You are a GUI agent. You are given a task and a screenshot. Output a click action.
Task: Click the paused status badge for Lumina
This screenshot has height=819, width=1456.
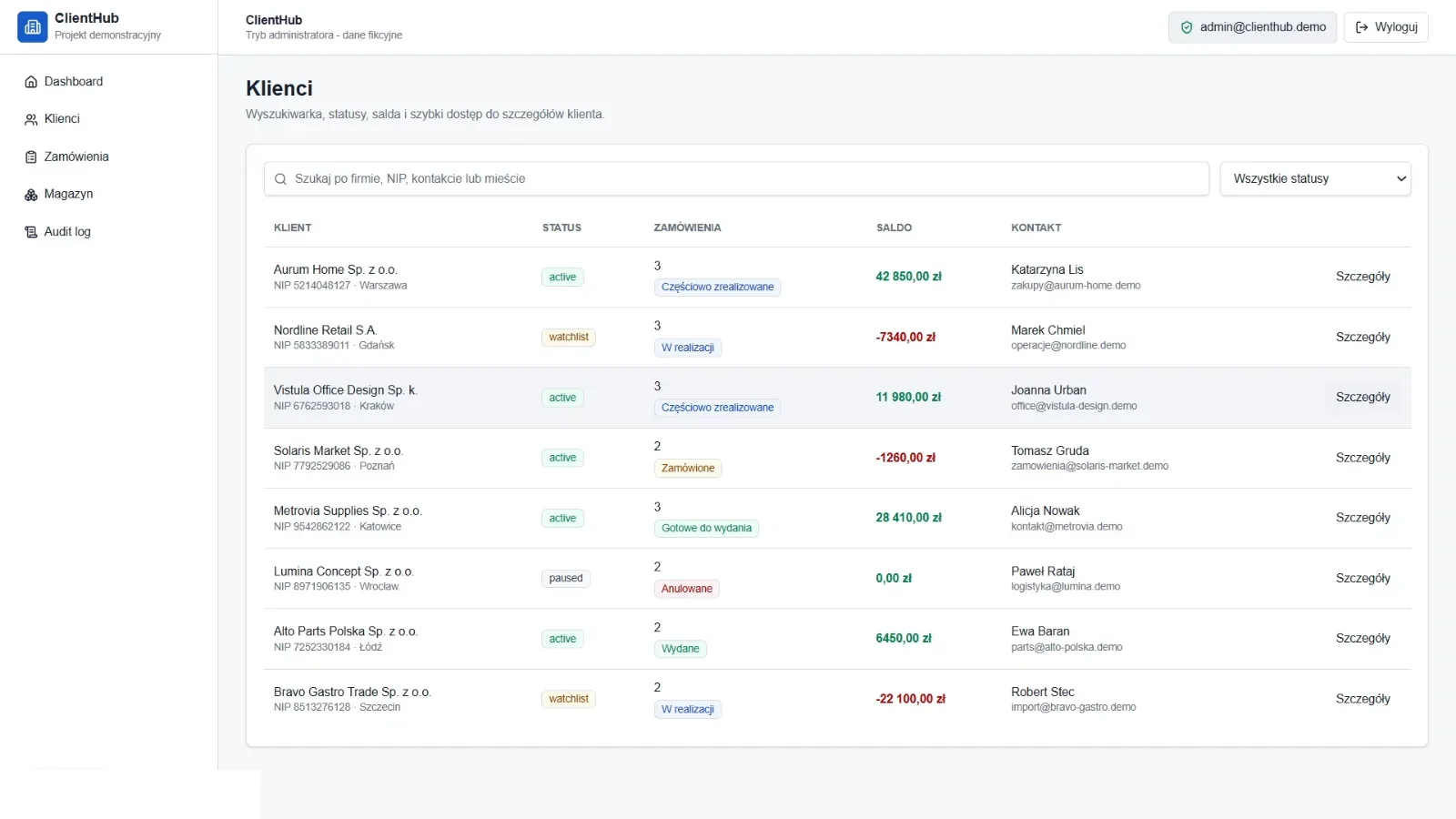coord(566,579)
